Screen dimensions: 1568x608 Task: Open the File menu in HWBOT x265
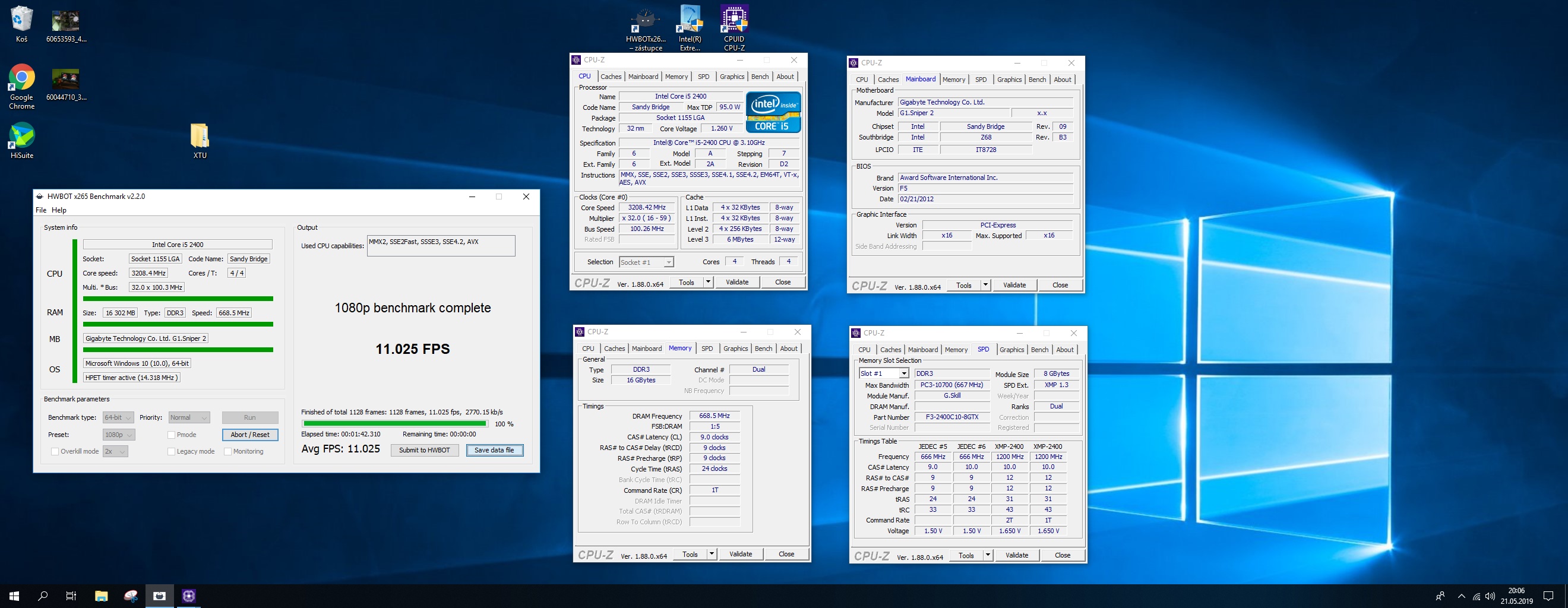(41, 210)
